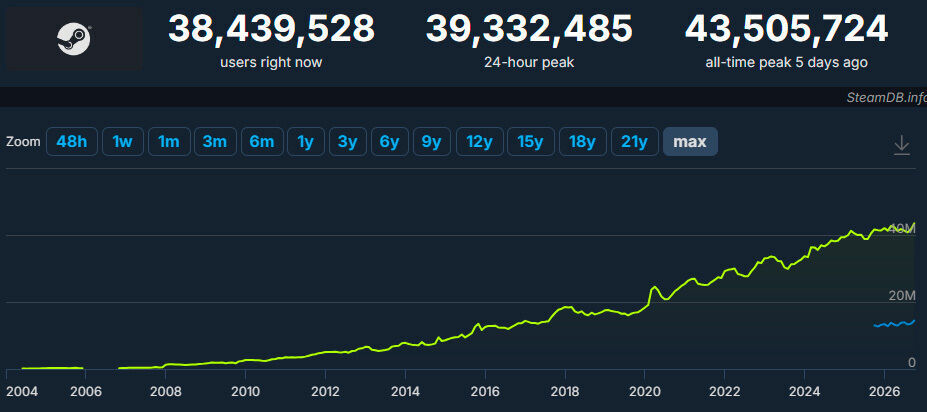Select the 6y zoom range

point(390,142)
